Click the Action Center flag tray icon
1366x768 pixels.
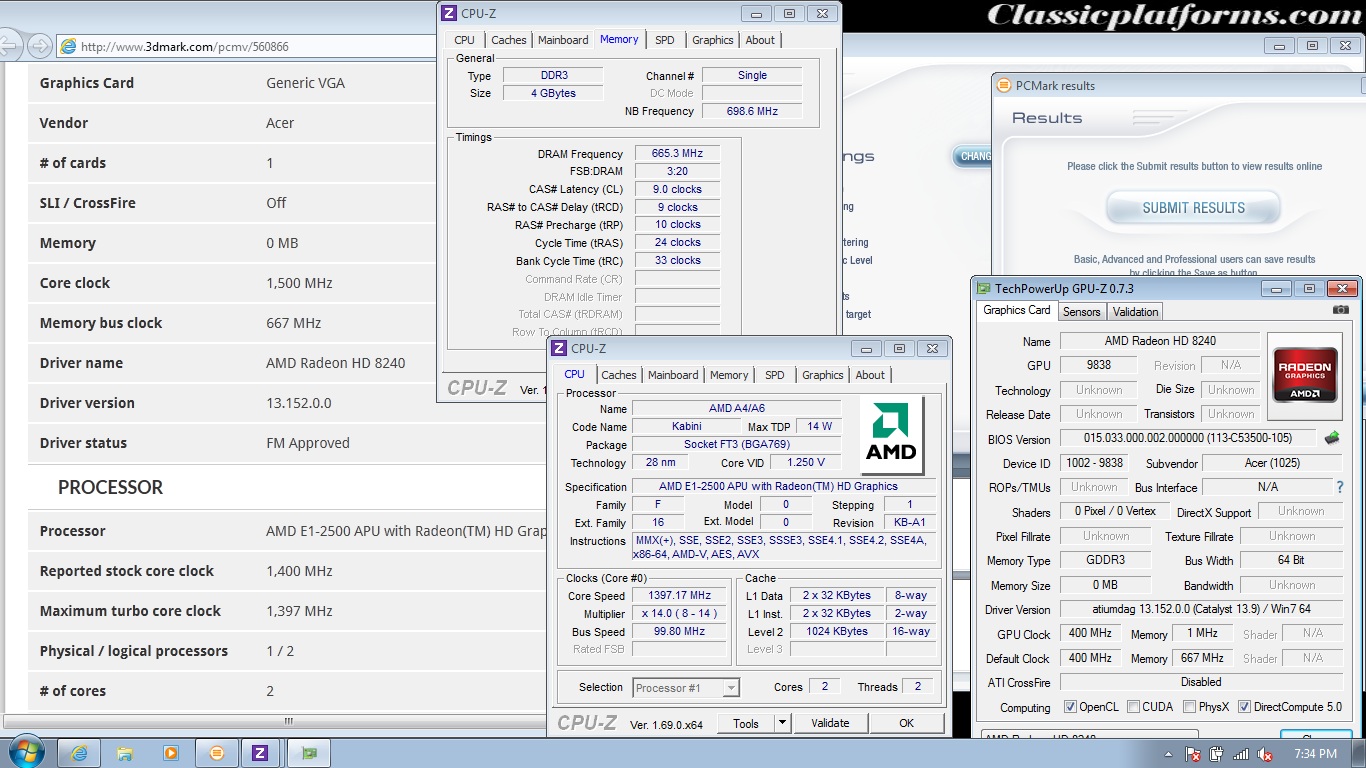[1192, 754]
